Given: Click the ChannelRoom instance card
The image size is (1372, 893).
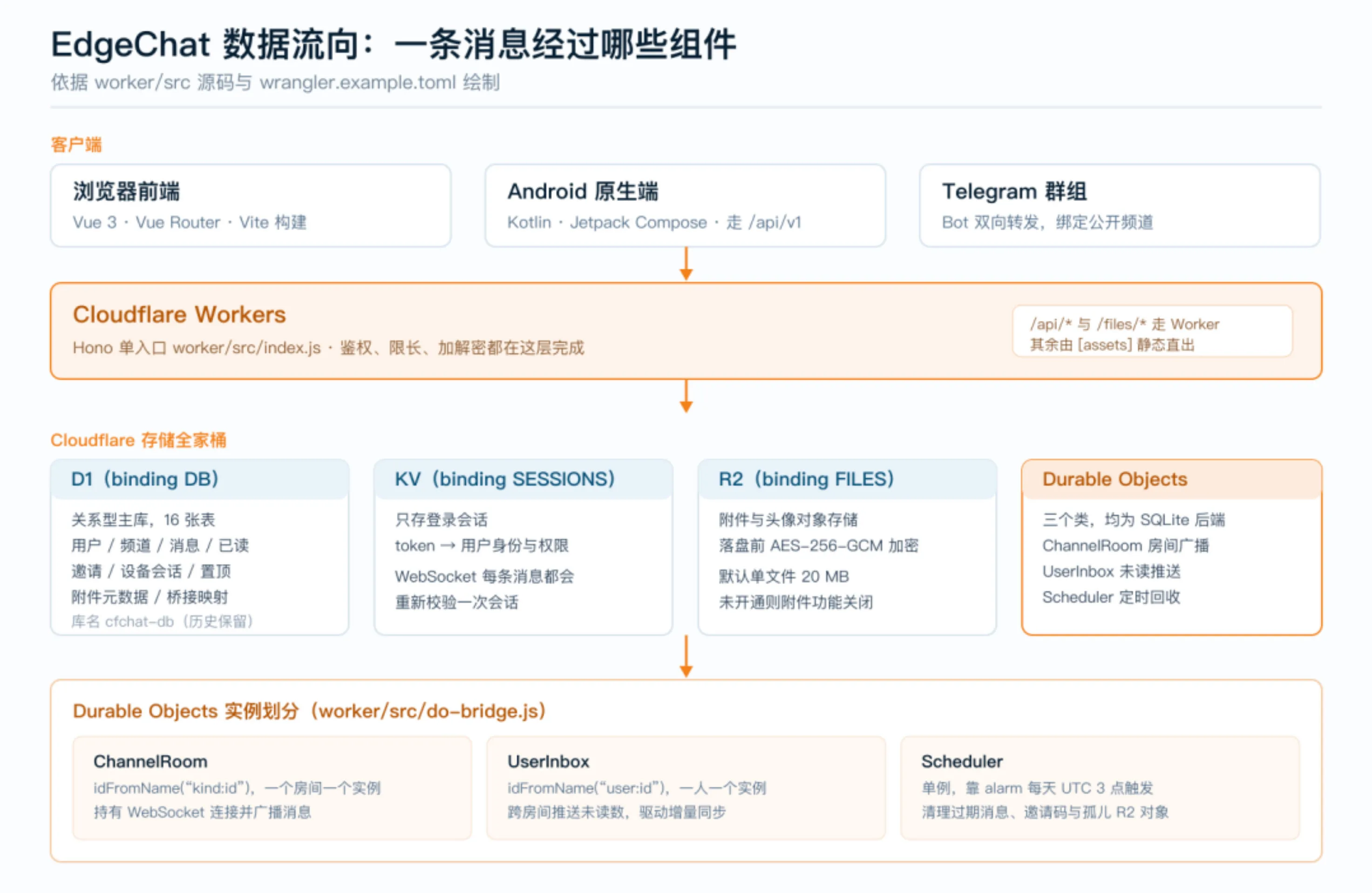Looking at the screenshot, I should (x=272, y=788).
